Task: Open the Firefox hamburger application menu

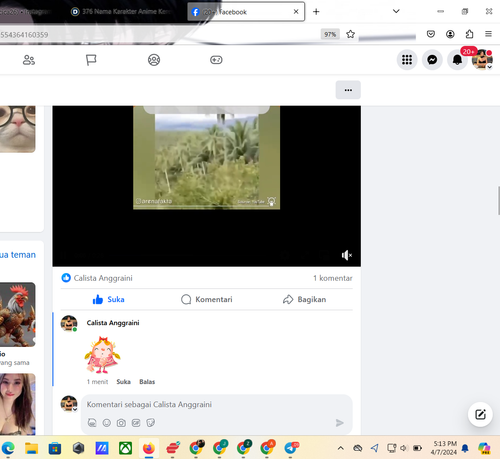Action: pos(488,34)
